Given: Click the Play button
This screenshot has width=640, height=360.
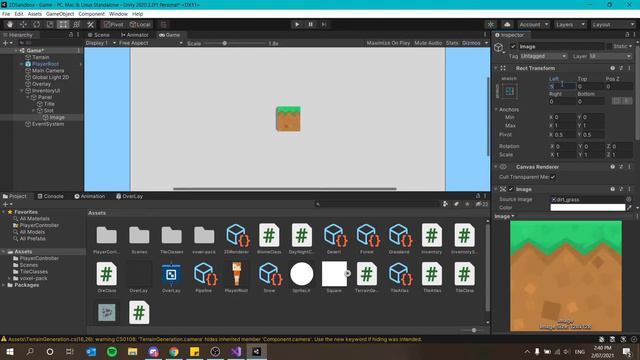Looking at the screenshot, I should pos(297,24).
